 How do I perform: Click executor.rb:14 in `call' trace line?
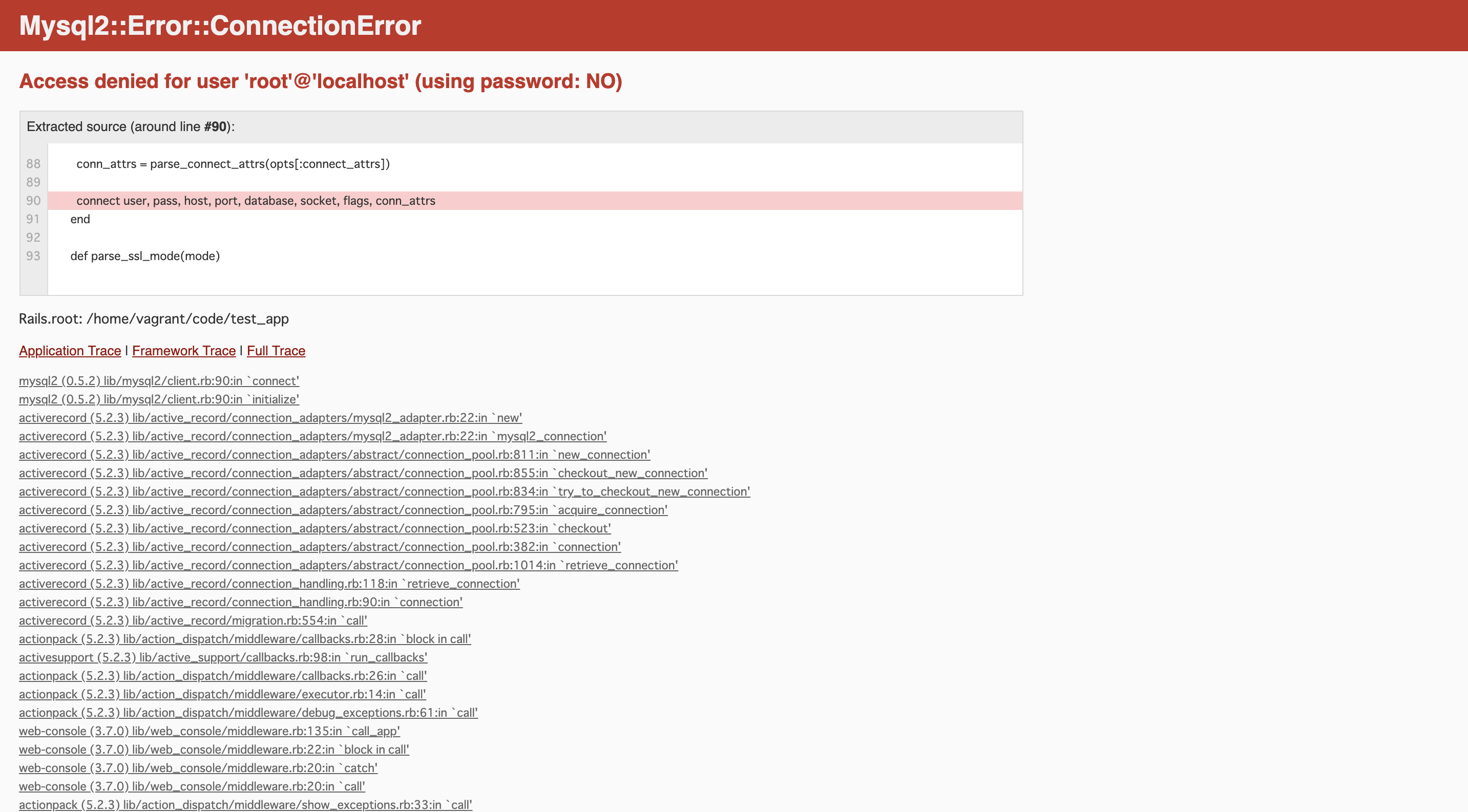click(222, 694)
